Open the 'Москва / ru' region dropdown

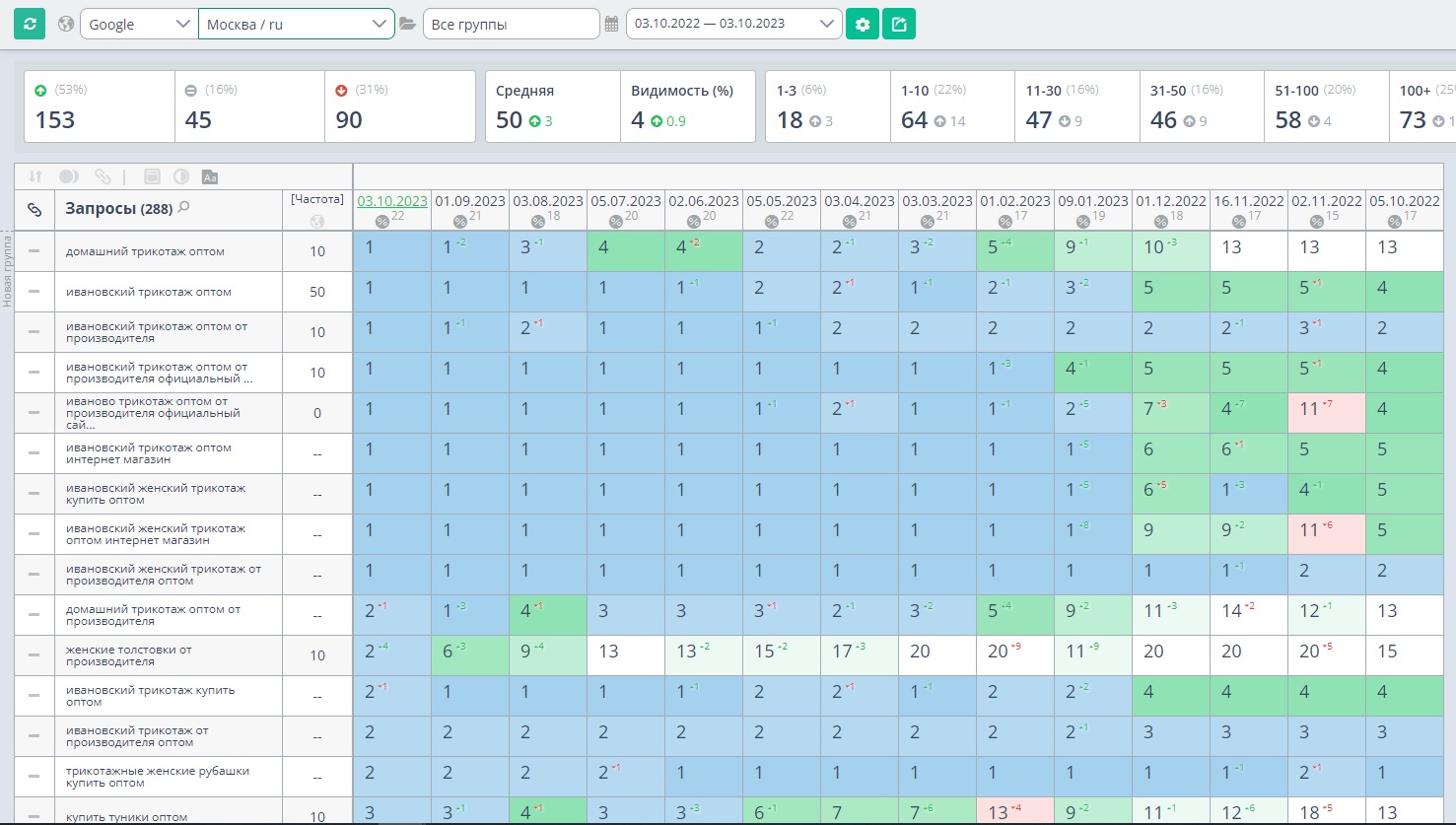[x=297, y=24]
